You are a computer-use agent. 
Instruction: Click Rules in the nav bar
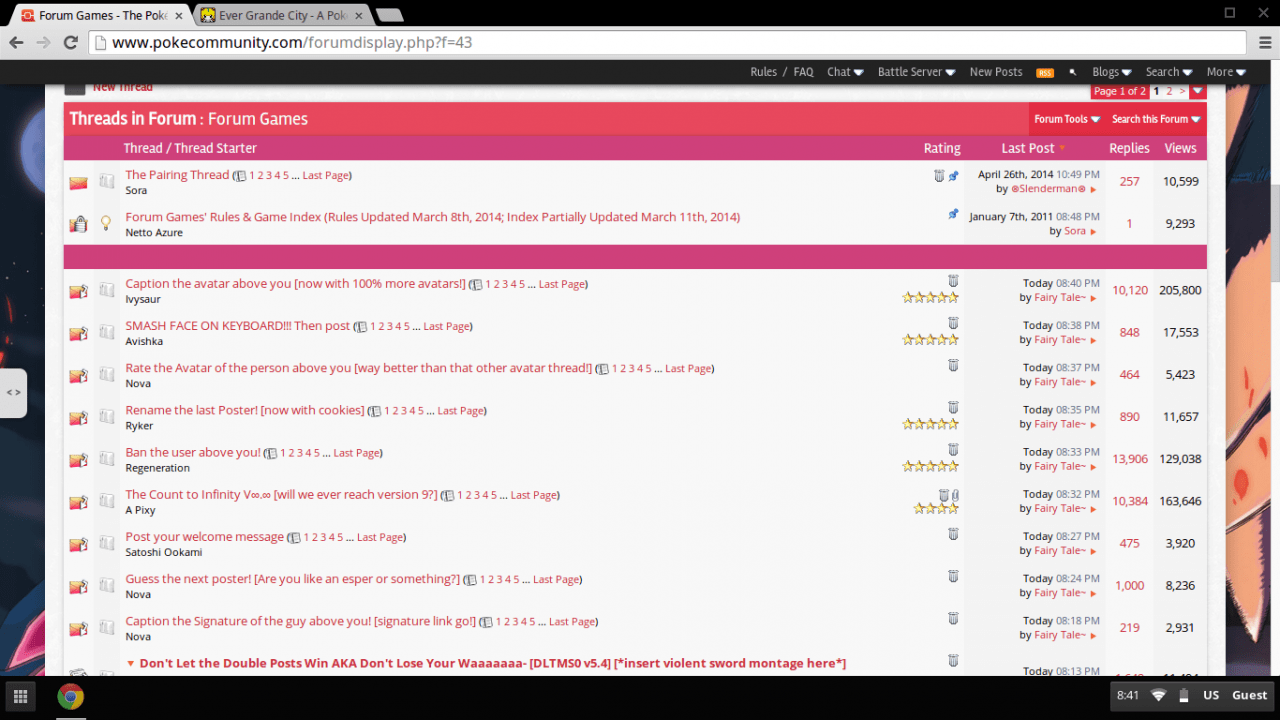tap(763, 72)
